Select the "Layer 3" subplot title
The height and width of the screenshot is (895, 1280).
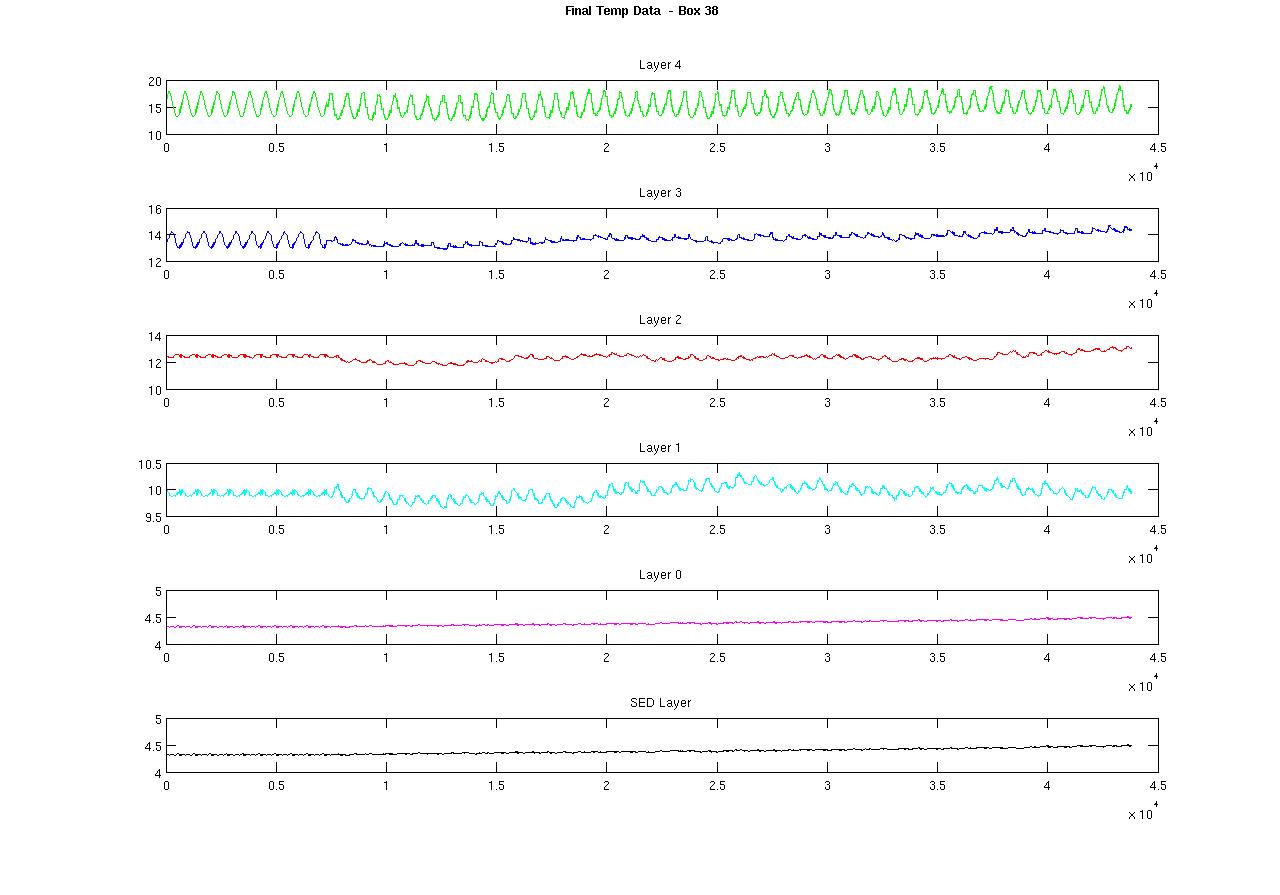(x=660, y=193)
